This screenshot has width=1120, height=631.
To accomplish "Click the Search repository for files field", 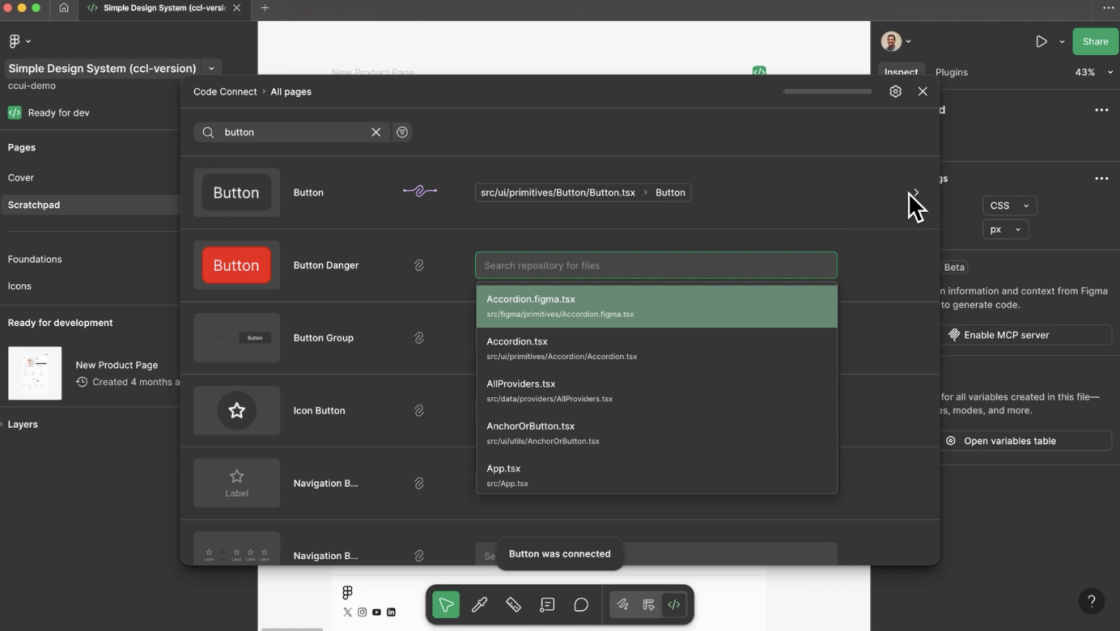I will pyautogui.click(x=655, y=265).
